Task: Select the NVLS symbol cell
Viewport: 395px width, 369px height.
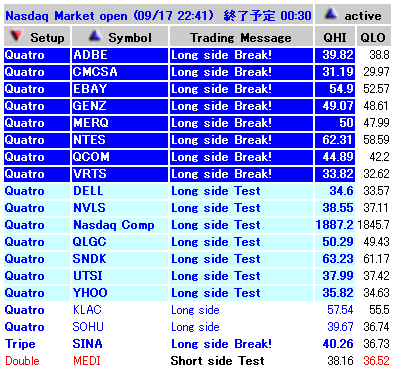Action: pyautogui.click(x=120, y=208)
